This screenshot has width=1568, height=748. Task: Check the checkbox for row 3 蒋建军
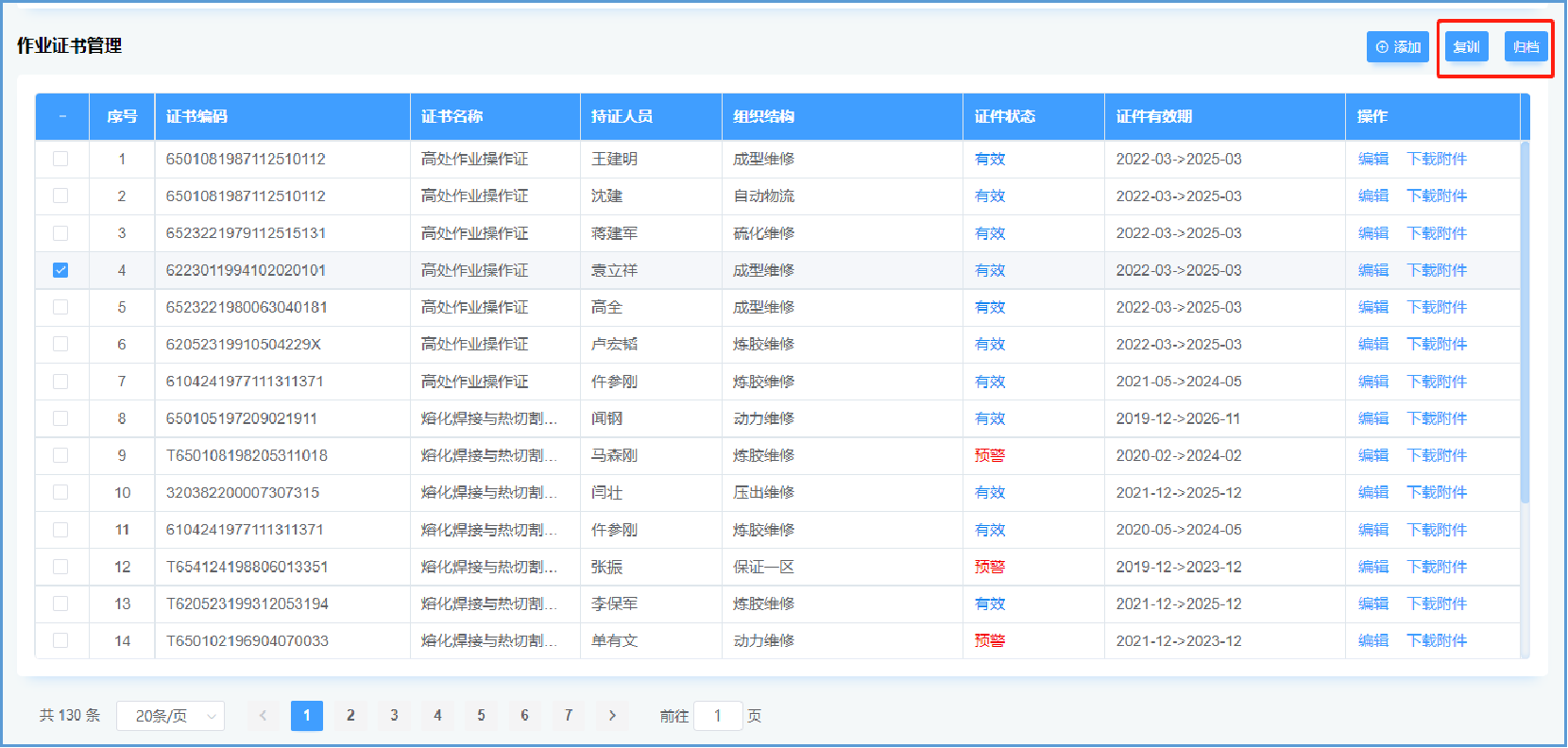[60, 233]
